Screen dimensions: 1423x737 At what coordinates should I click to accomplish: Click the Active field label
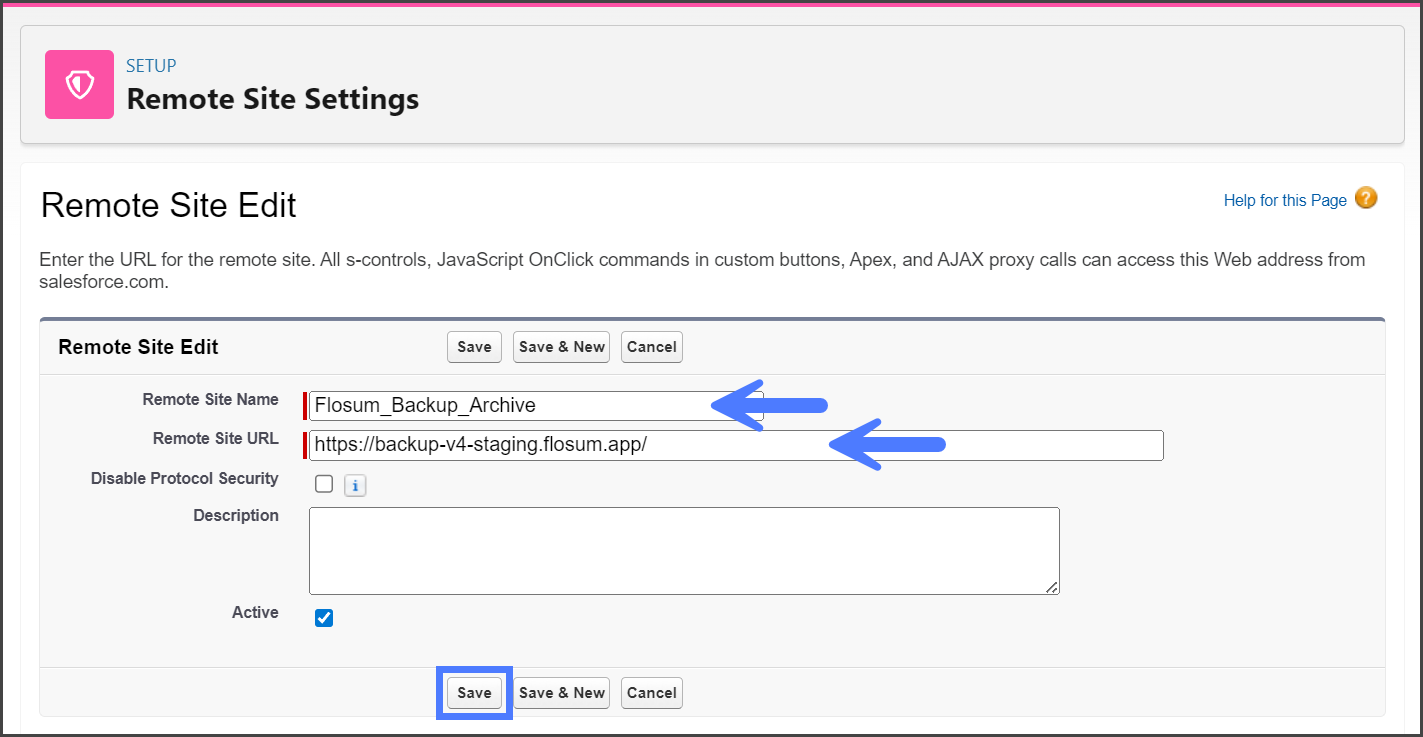[x=255, y=612]
